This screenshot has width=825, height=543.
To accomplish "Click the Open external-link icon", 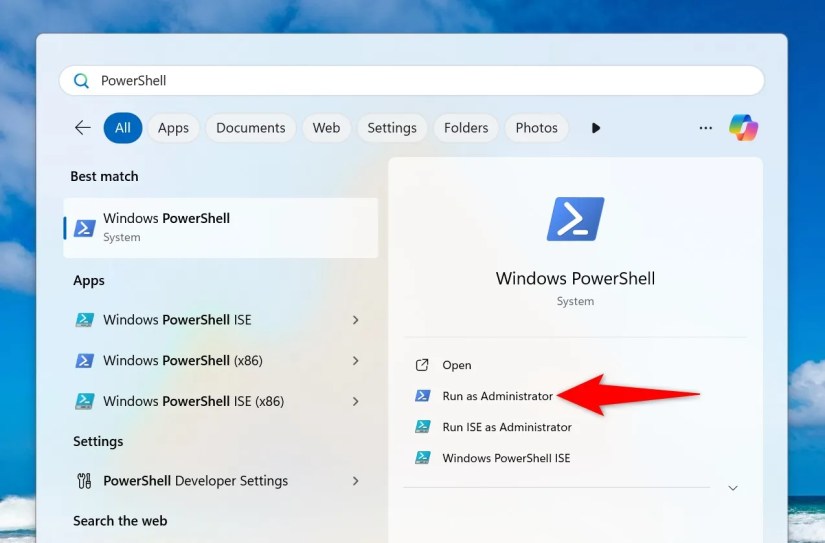I will [422, 365].
